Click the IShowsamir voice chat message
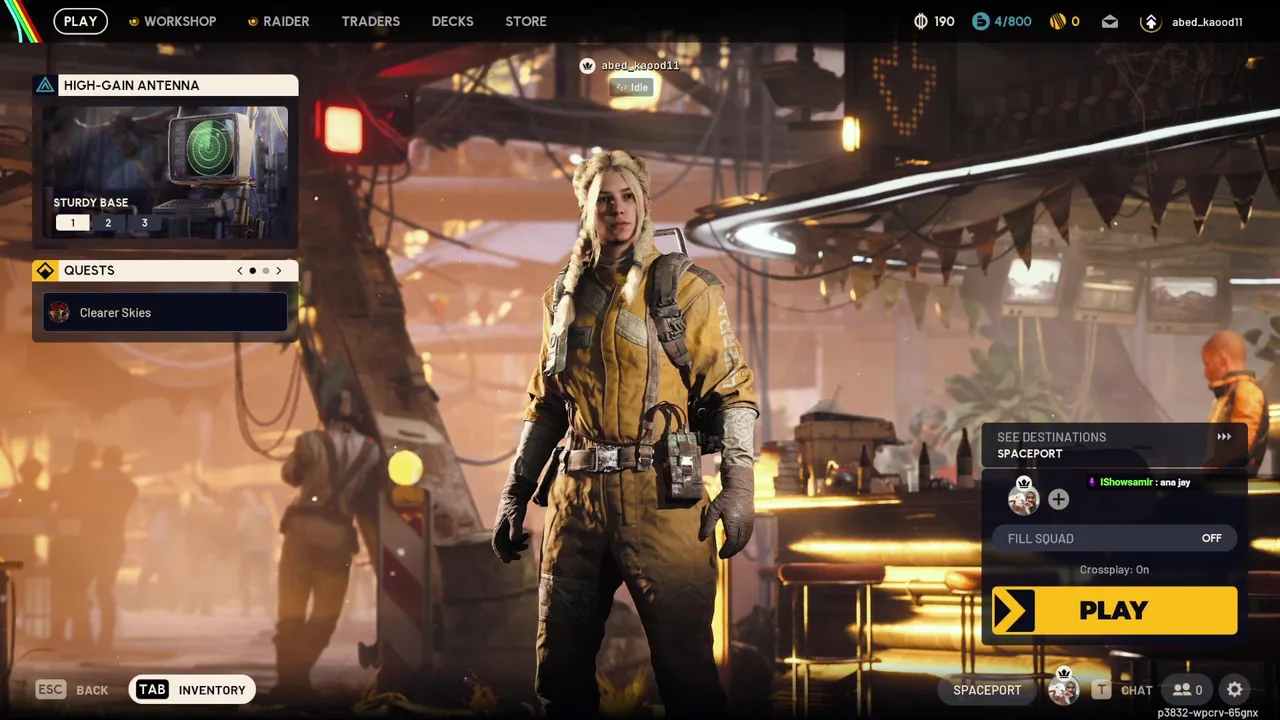Viewport: 1280px width, 720px height. 1140,482
